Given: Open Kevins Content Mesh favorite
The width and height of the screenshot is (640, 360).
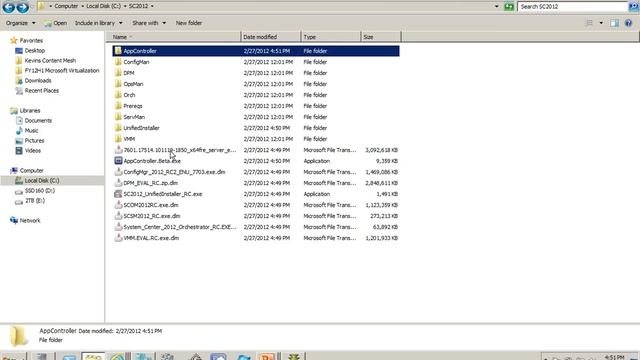Looking at the screenshot, I should pyautogui.click(x=50, y=60).
